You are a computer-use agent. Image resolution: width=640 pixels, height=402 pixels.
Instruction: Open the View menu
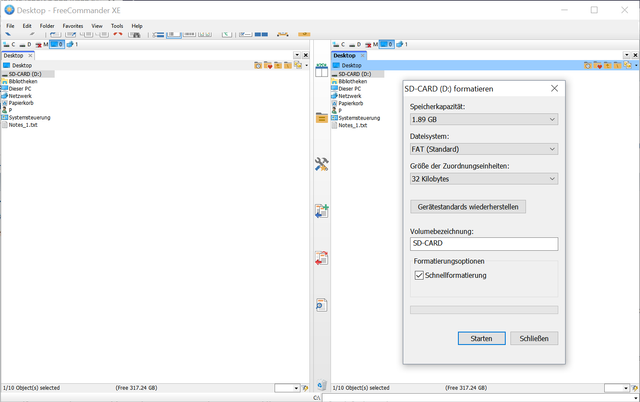[x=97, y=26]
